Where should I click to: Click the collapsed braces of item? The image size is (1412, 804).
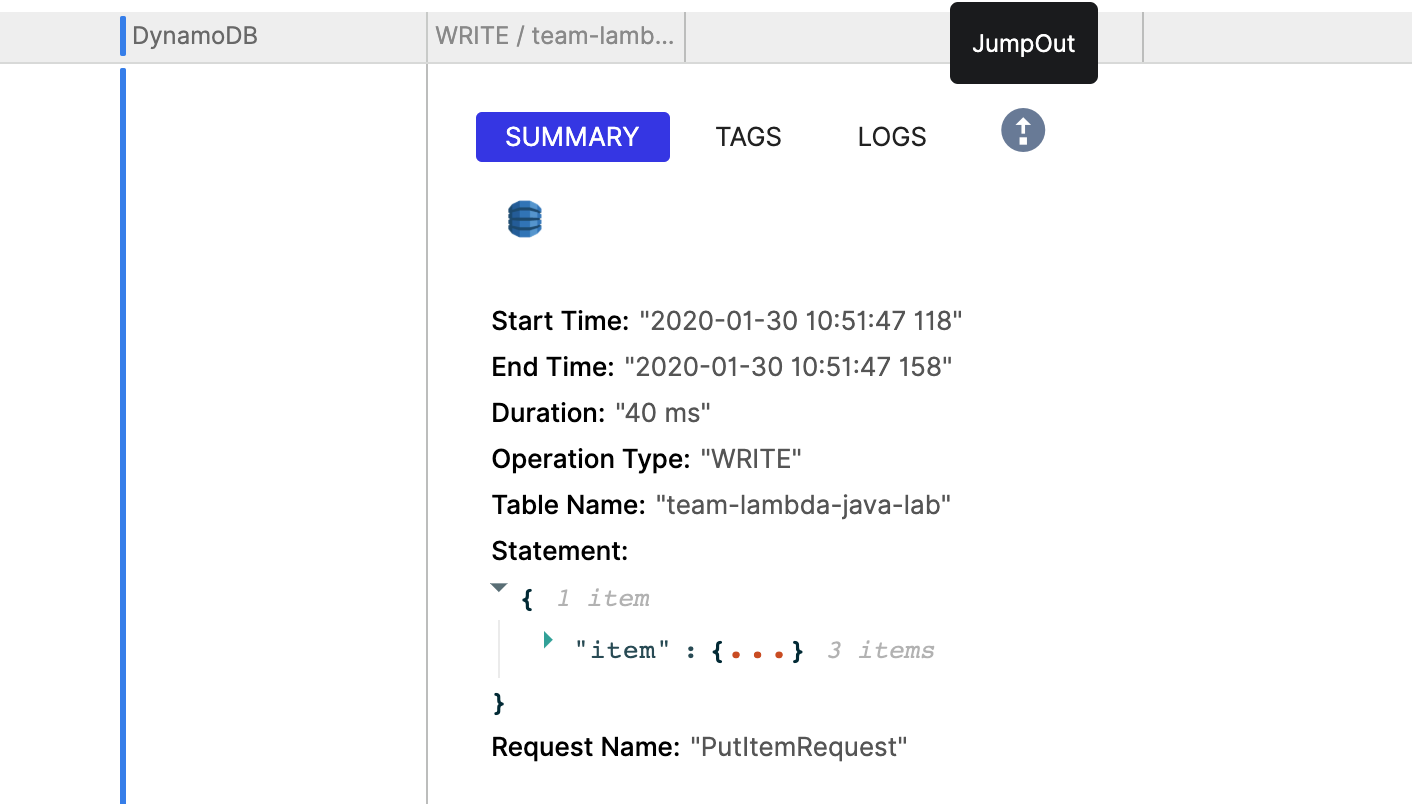[x=757, y=651]
